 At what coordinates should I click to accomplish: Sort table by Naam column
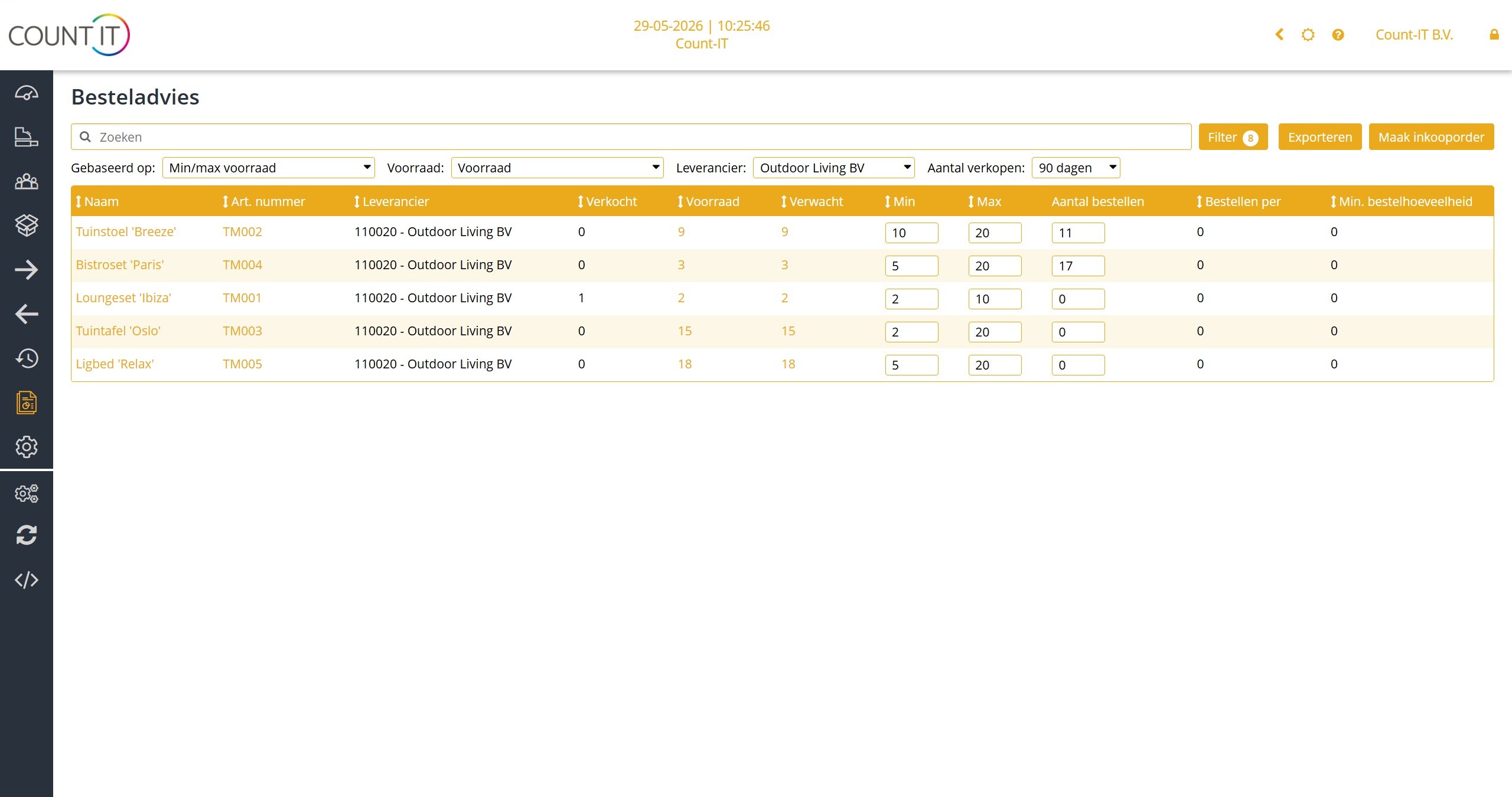coord(97,201)
